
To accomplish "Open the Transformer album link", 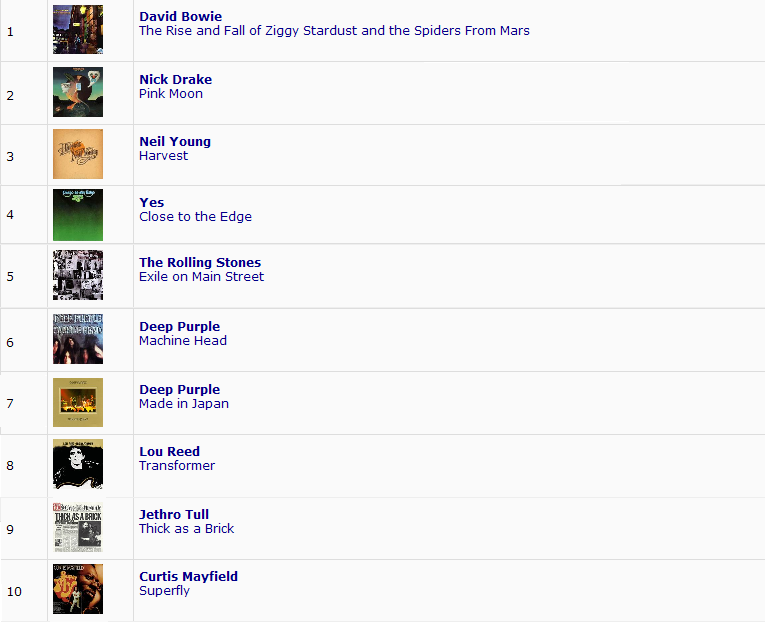I will tap(177, 465).
